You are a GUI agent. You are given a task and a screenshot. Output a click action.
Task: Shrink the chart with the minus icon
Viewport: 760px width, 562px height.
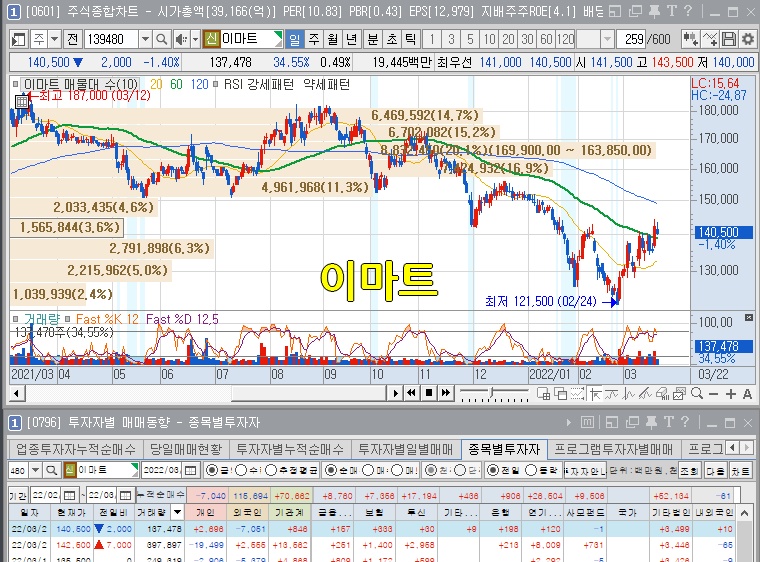(713, 394)
